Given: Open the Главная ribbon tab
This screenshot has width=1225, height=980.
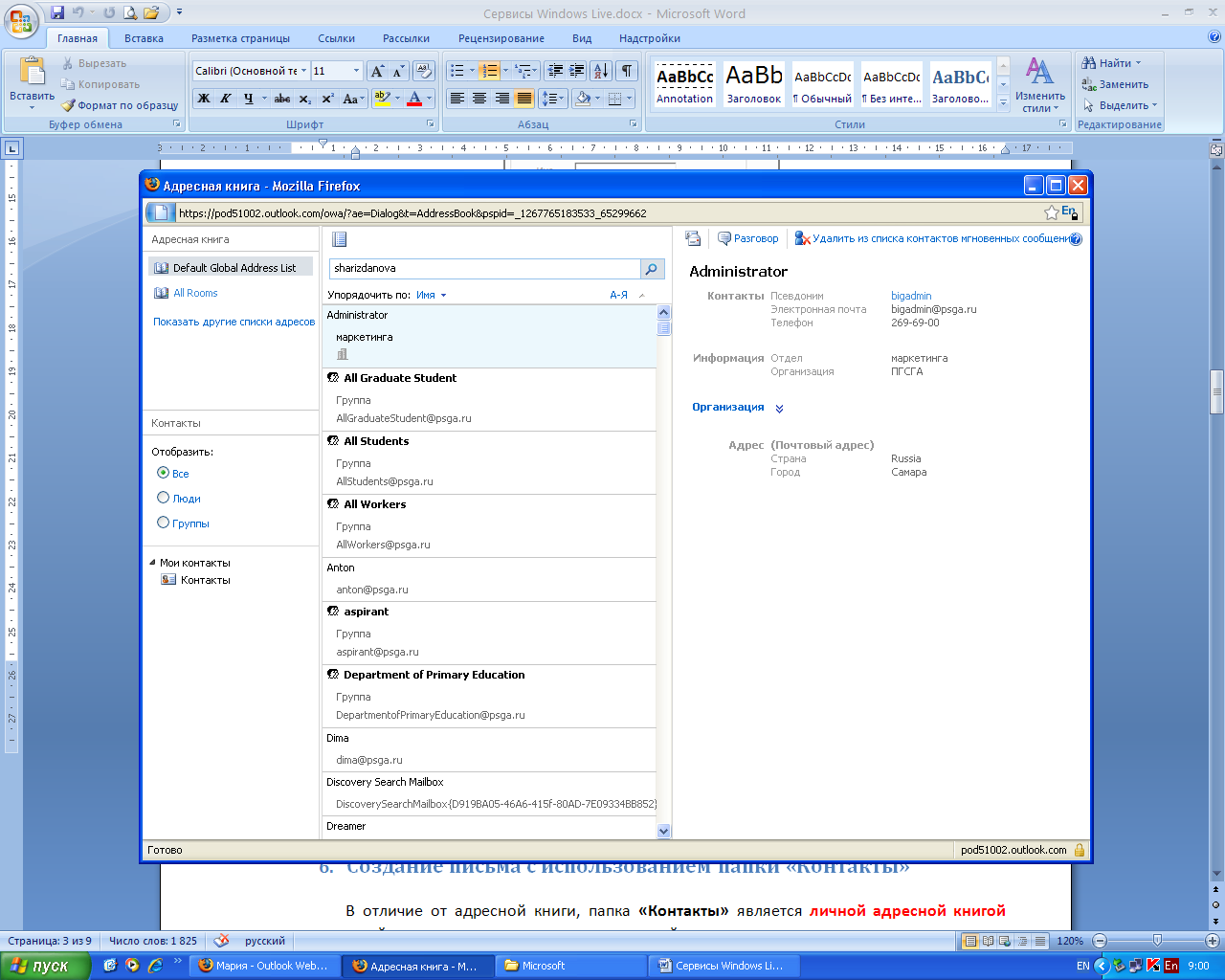Looking at the screenshot, I should [78, 38].
